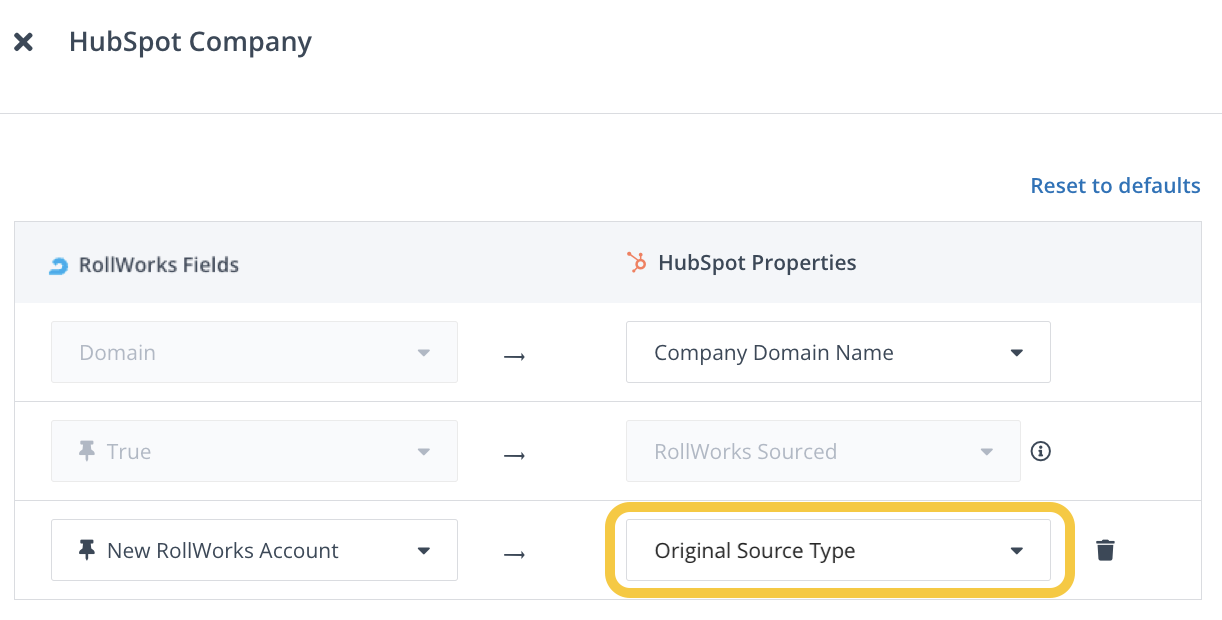Click the RollWorks Fields column header
This screenshot has width=1222, height=620.
pyautogui.click(x=158, y=265)
